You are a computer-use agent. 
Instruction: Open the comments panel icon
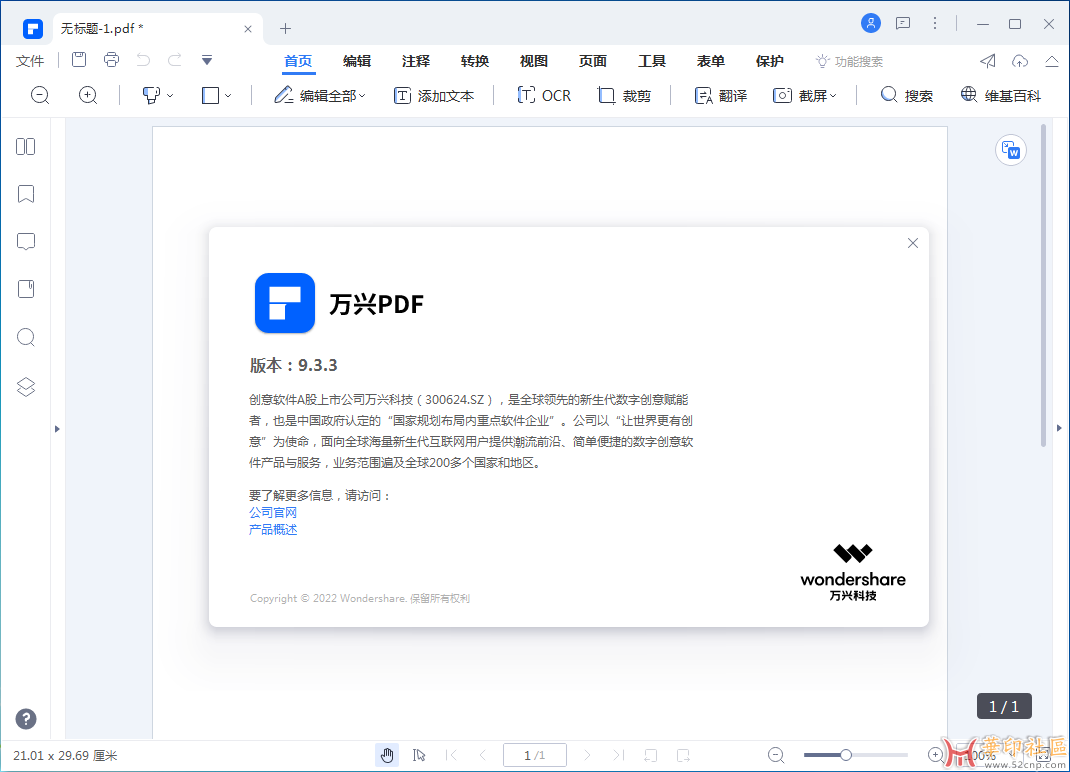point(26,242)
